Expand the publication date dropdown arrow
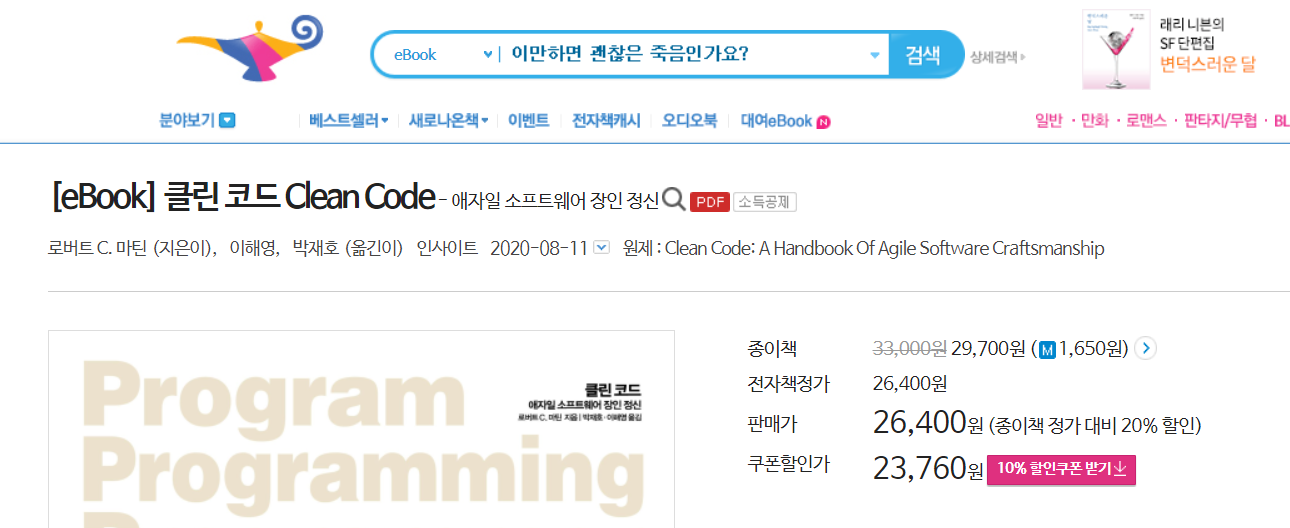The image size is (1290, 528). click(x=602, y=247)
